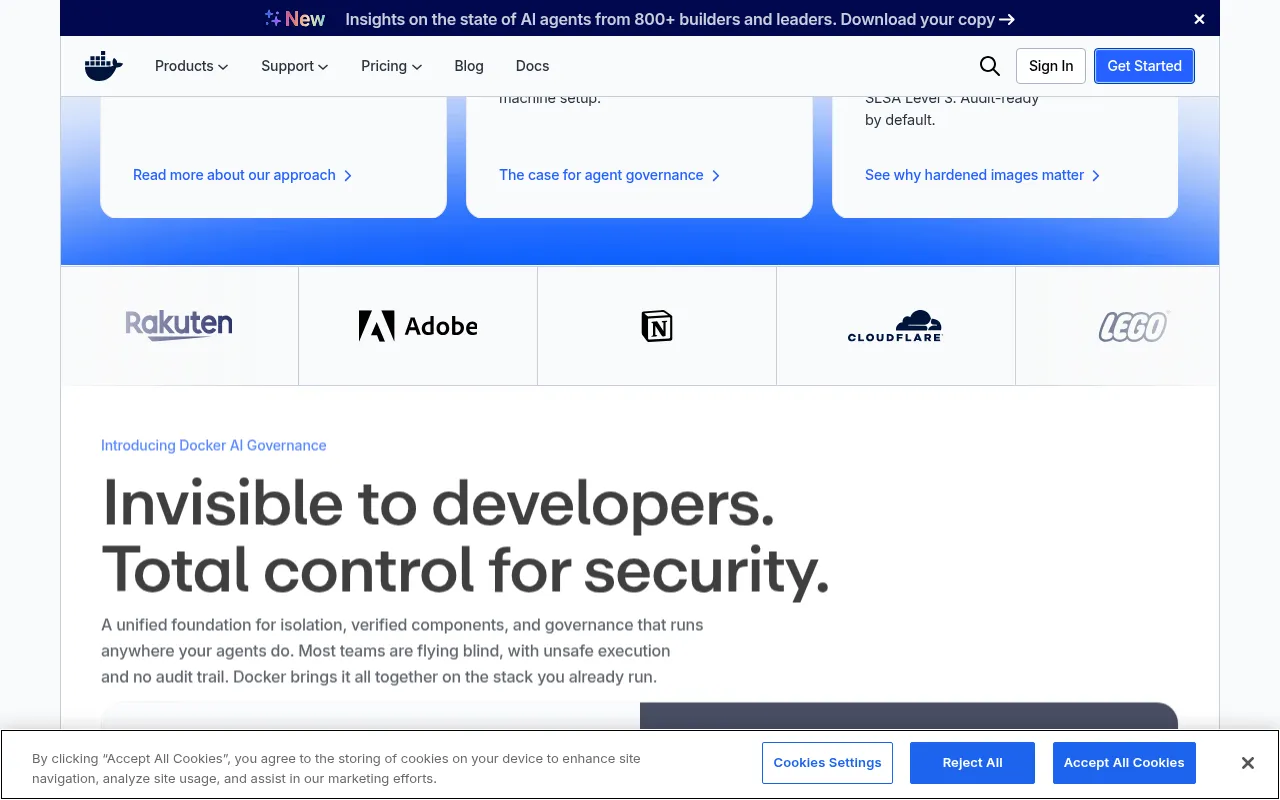Open the search magnifier icon
Screen dimensions: 1280x800
click(989, 66)
